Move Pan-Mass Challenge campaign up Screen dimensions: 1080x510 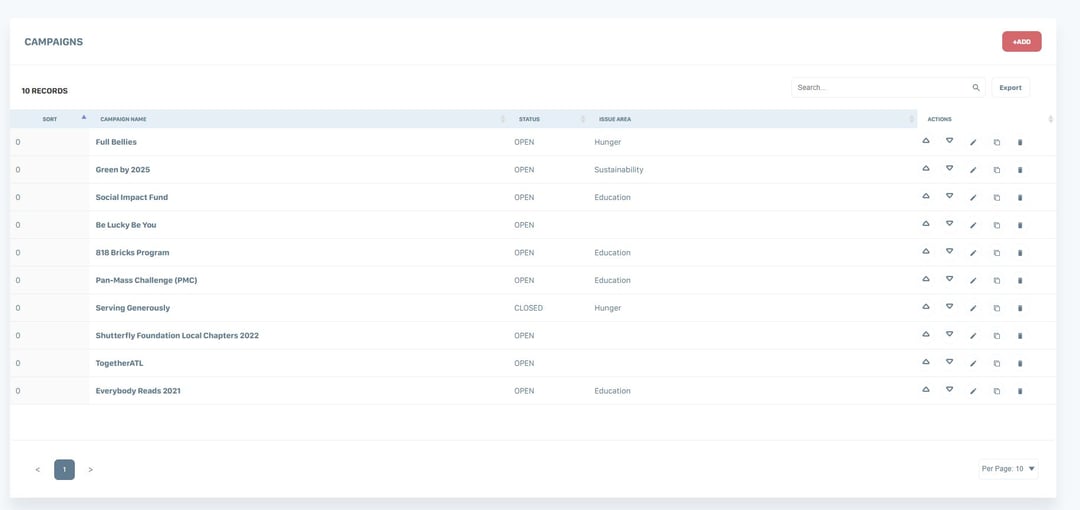coord(926,280)
